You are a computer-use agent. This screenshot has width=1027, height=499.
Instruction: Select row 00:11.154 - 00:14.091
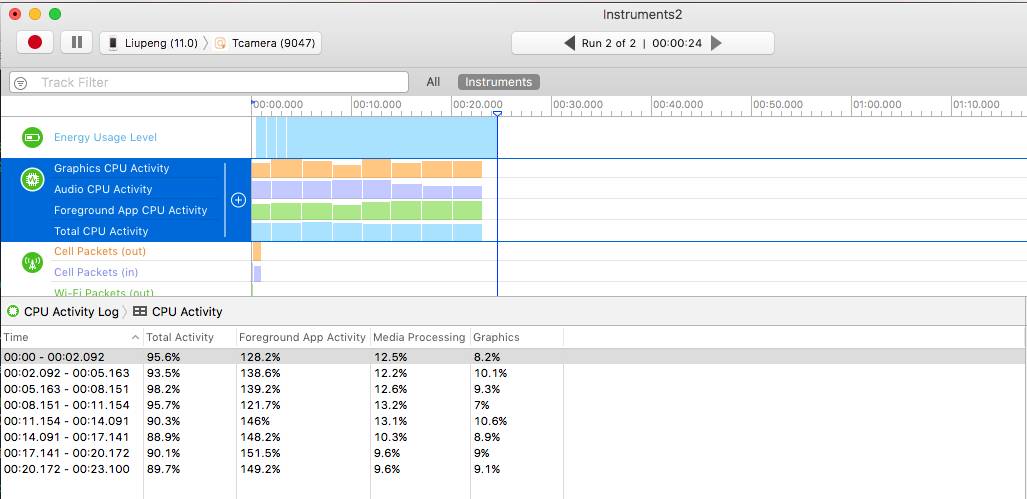pos(514,421)
